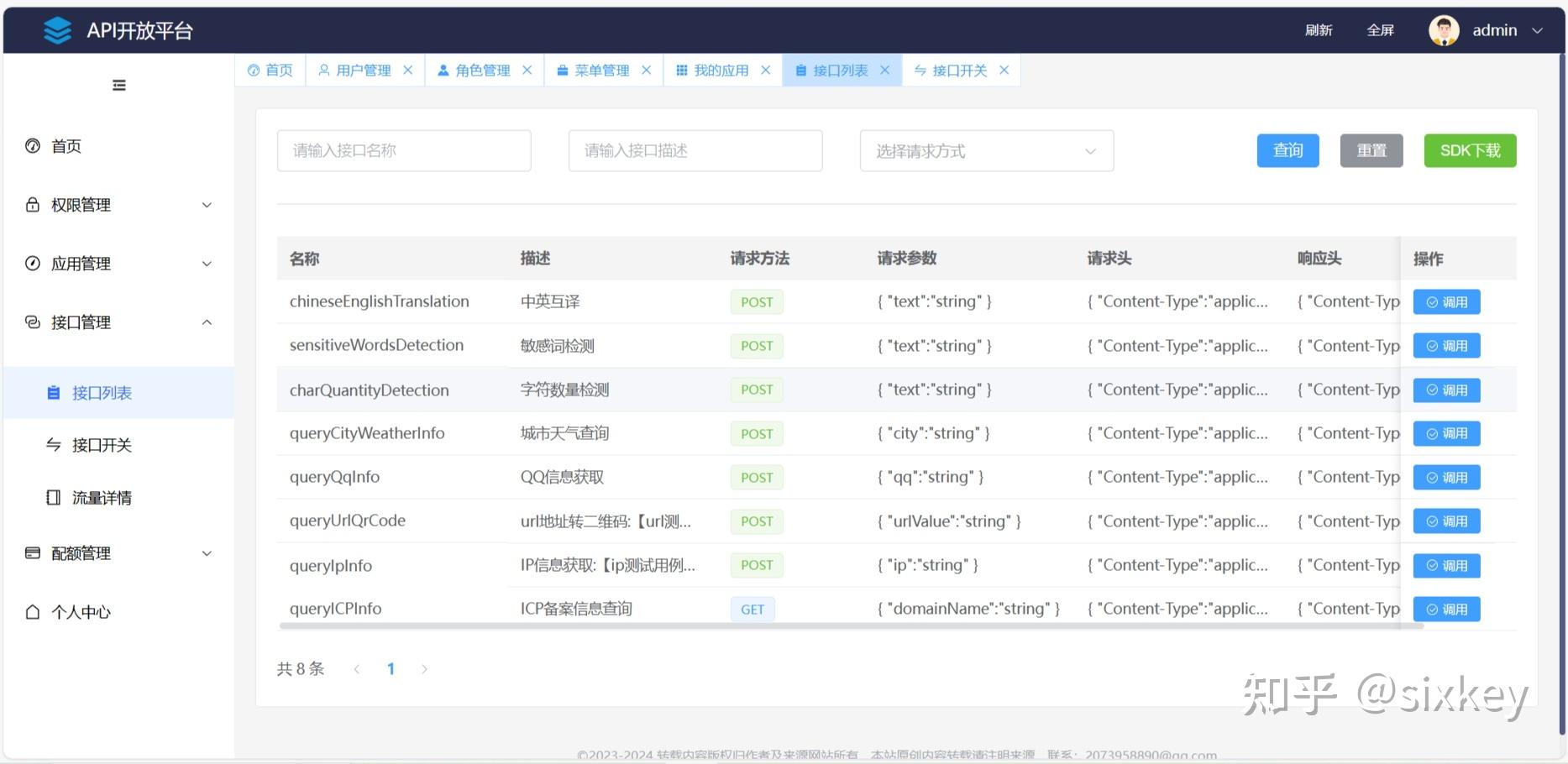This screenshot has height=764, width=1568.
Task: Select the 个人中心 icon
Action: 32,611
